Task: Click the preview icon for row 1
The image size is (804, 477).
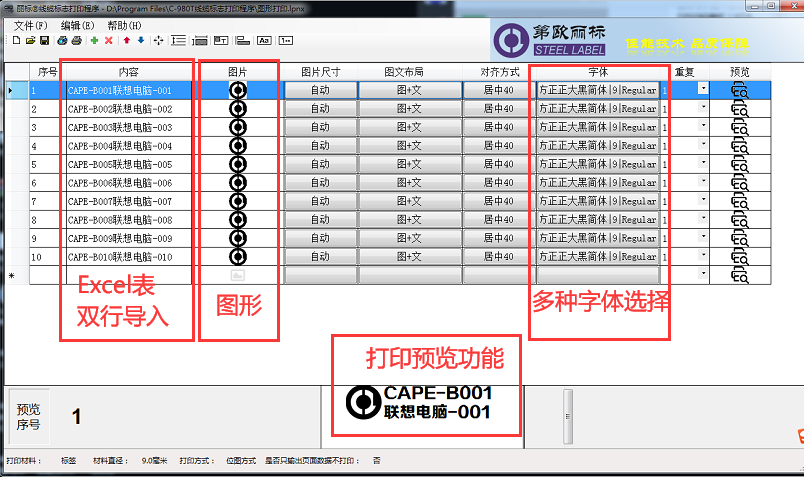Action: point(739,91)
